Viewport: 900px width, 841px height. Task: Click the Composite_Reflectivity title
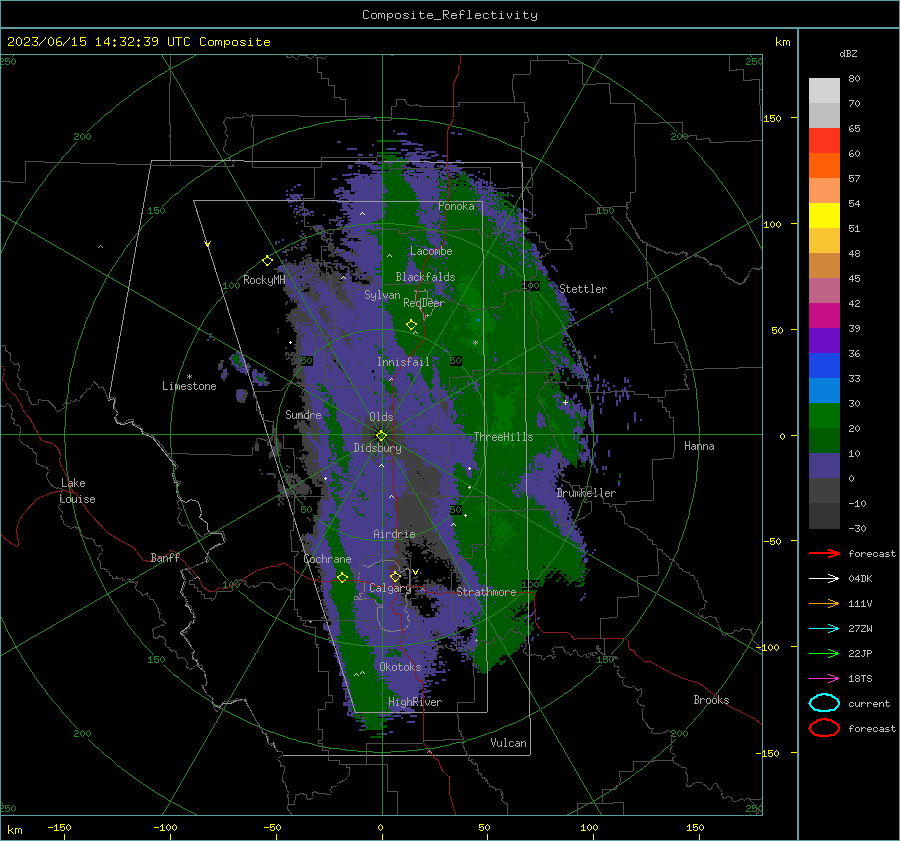pos(450,15)
